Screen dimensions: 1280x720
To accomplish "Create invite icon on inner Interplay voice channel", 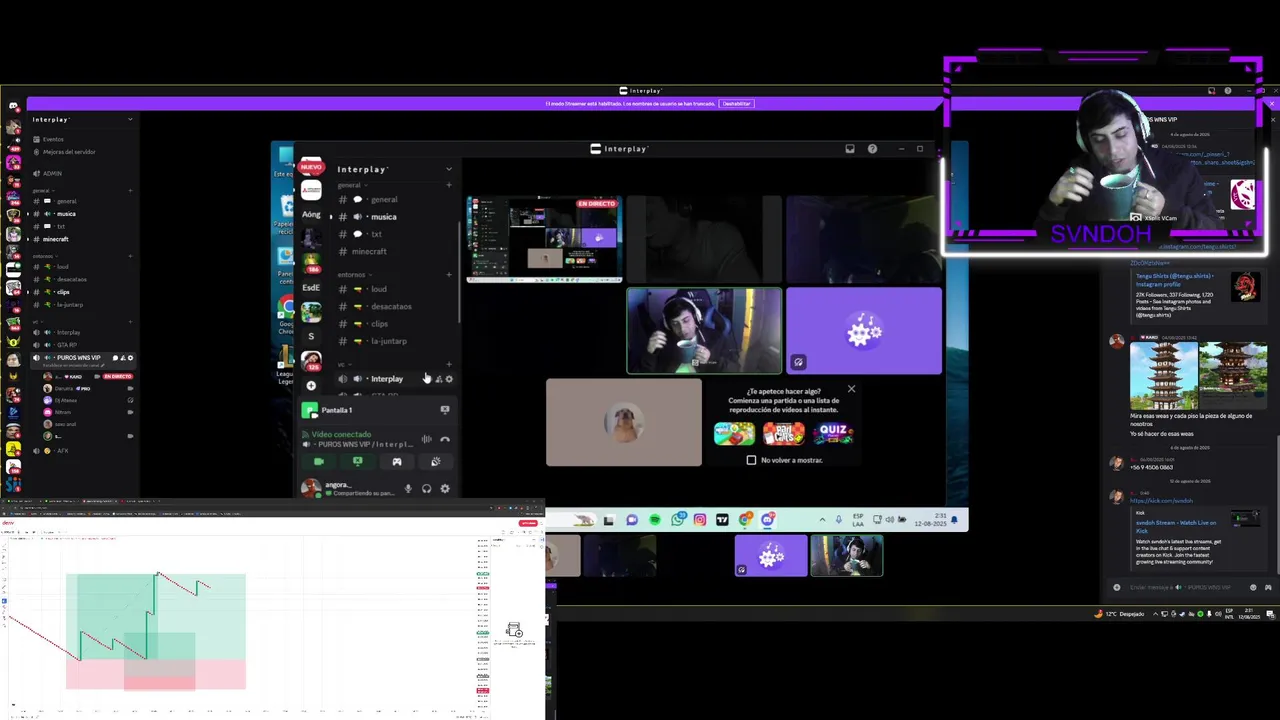I will [438, 379].
